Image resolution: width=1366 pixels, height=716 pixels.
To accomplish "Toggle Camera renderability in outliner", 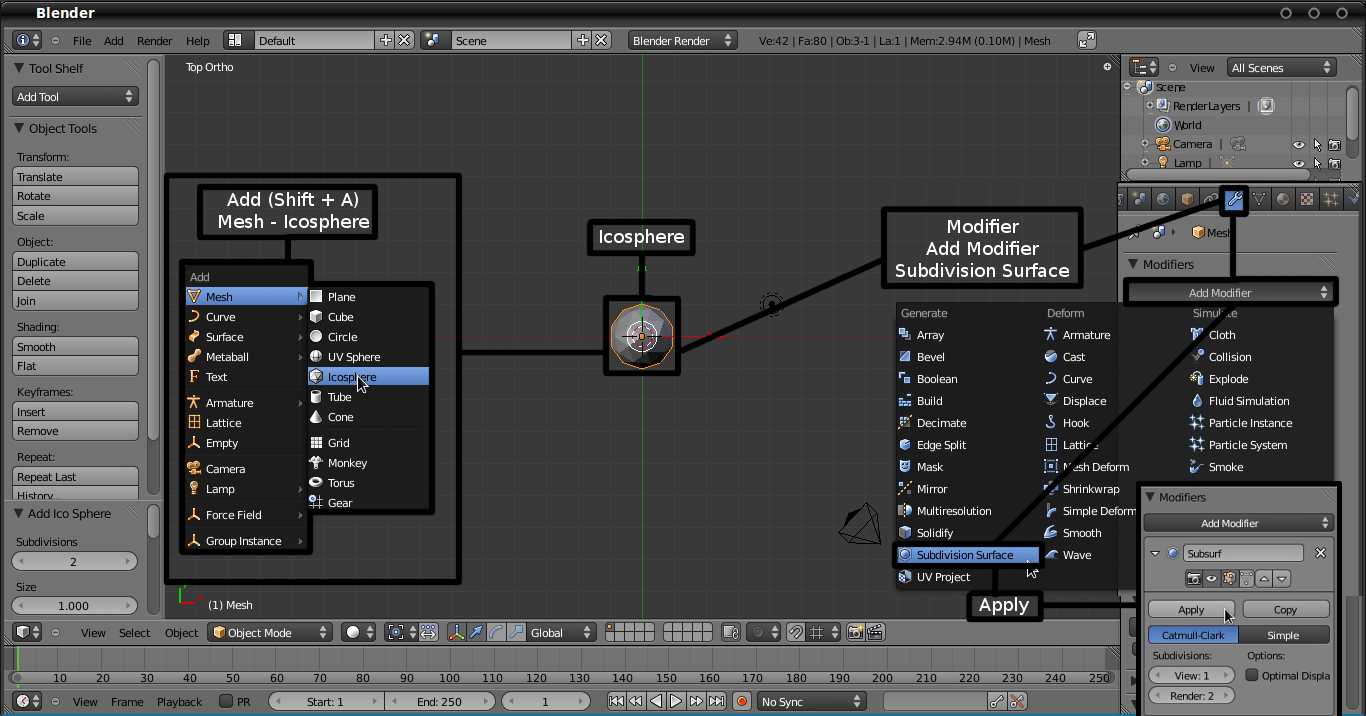I will pos(1334,144).
